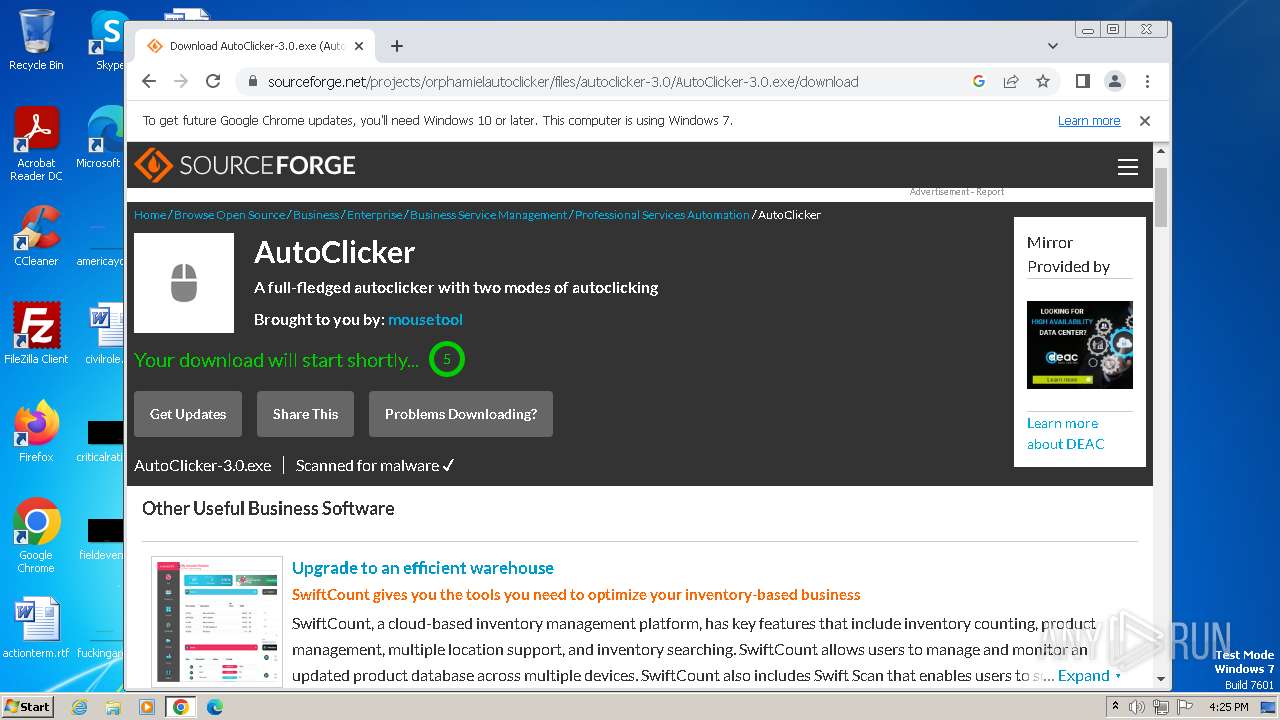
Task: Open the media player taskbar icon
Action: point(147,707)
